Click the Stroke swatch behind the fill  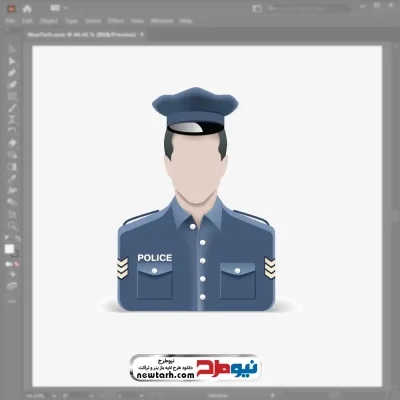click(16, 254)
